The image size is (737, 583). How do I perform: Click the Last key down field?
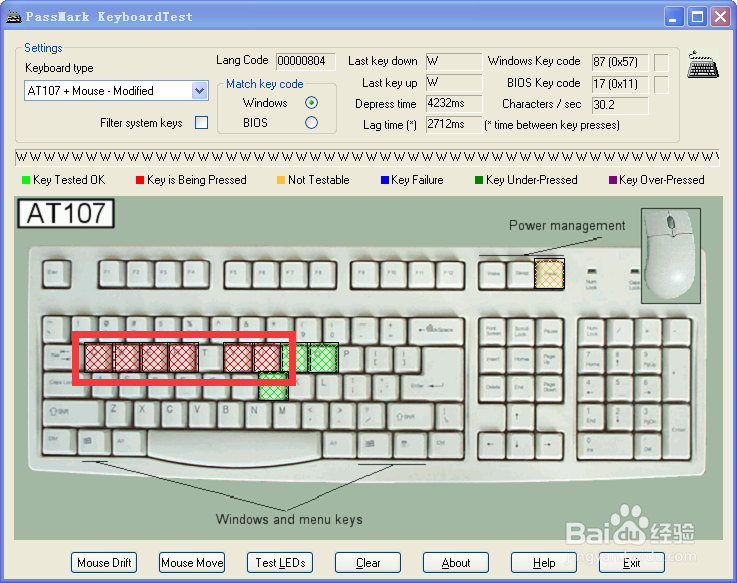click(x=454, y=61)
